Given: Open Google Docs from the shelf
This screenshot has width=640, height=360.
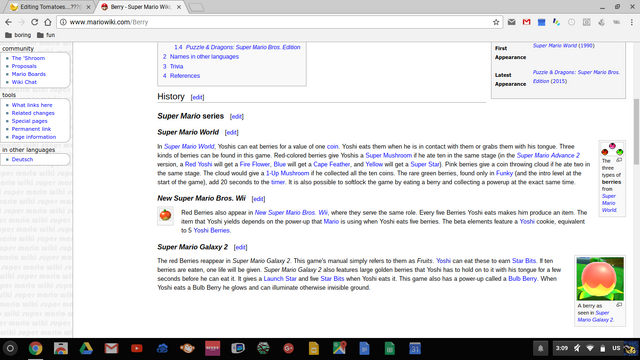Looking at the screenshot, I should (364, 349).
